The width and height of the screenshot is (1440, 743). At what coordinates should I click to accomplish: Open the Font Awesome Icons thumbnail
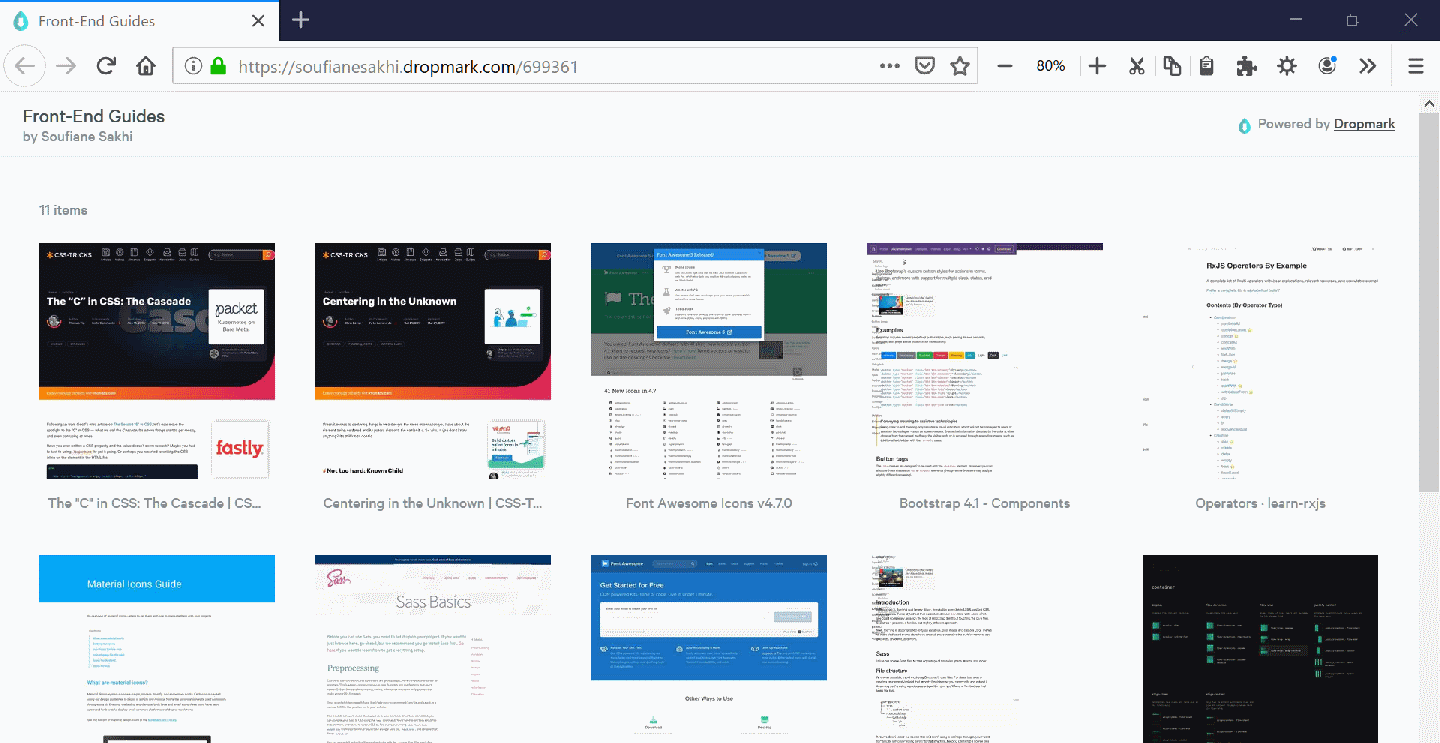coord(709,361)
